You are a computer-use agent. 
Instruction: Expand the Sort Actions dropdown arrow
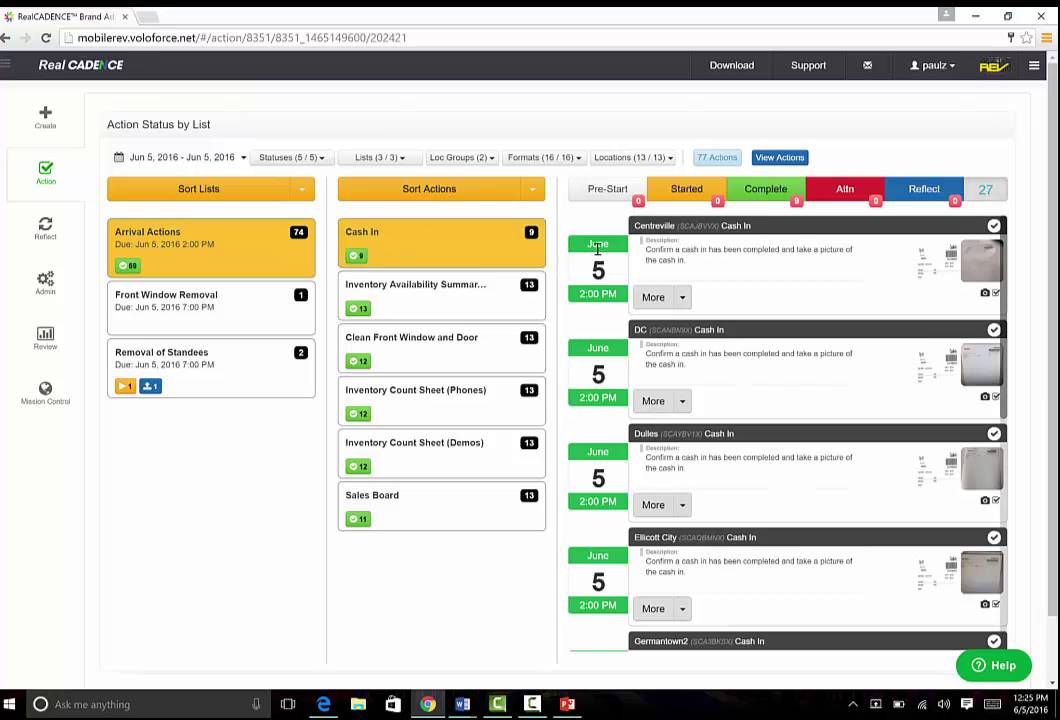(x=533, y=189)
